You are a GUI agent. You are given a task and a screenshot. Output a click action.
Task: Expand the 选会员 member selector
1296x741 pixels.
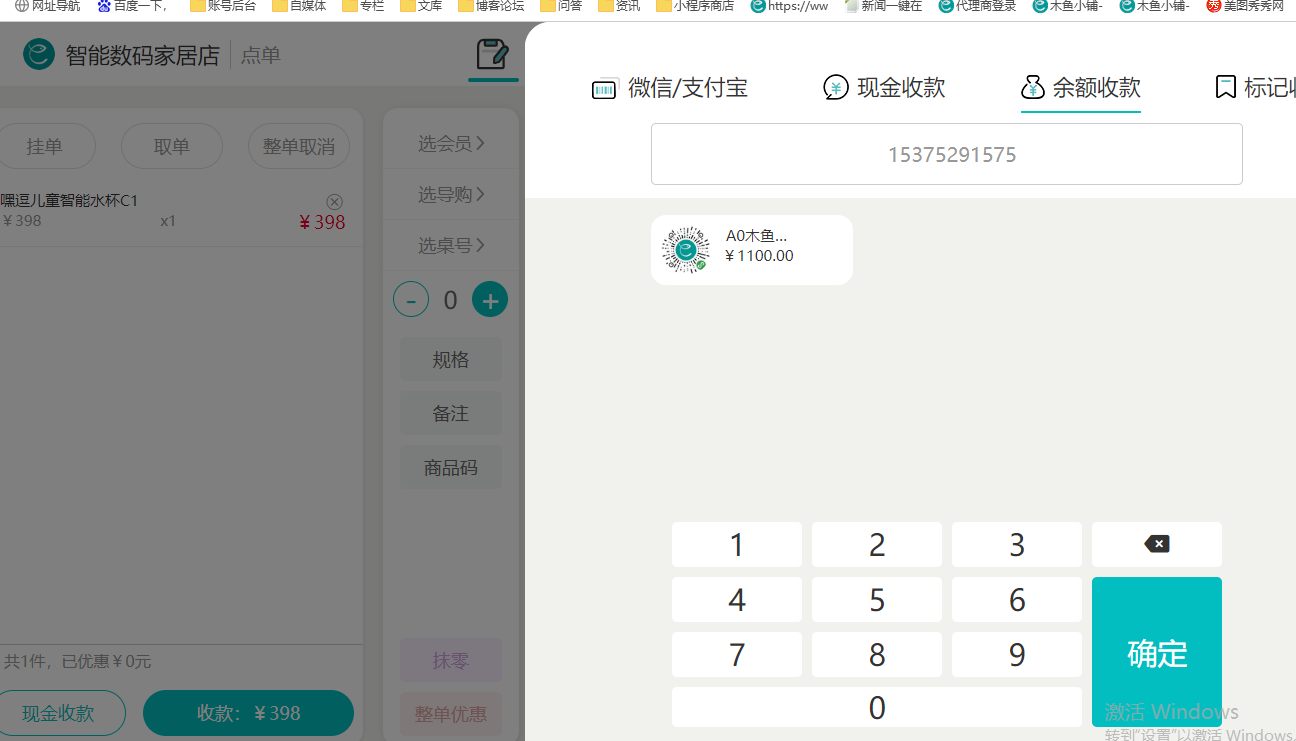click(451, 144)
